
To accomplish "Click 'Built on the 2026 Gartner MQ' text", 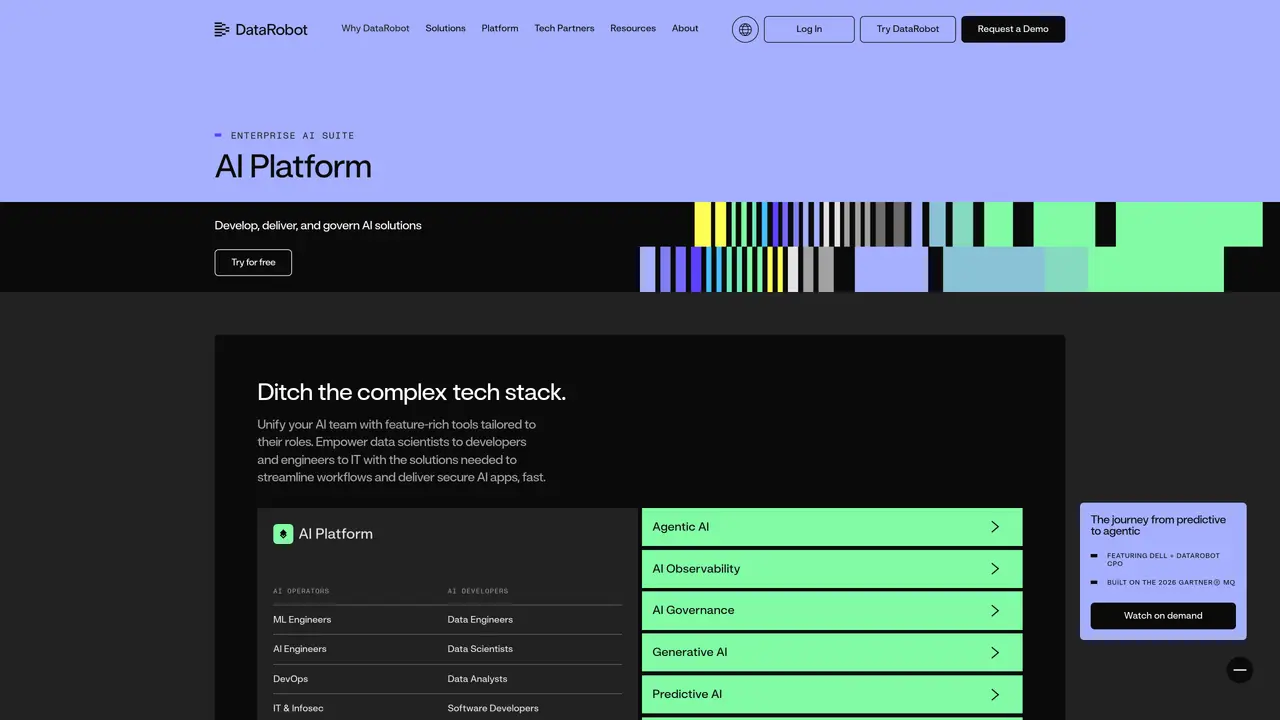I will tap(1171, 582).
